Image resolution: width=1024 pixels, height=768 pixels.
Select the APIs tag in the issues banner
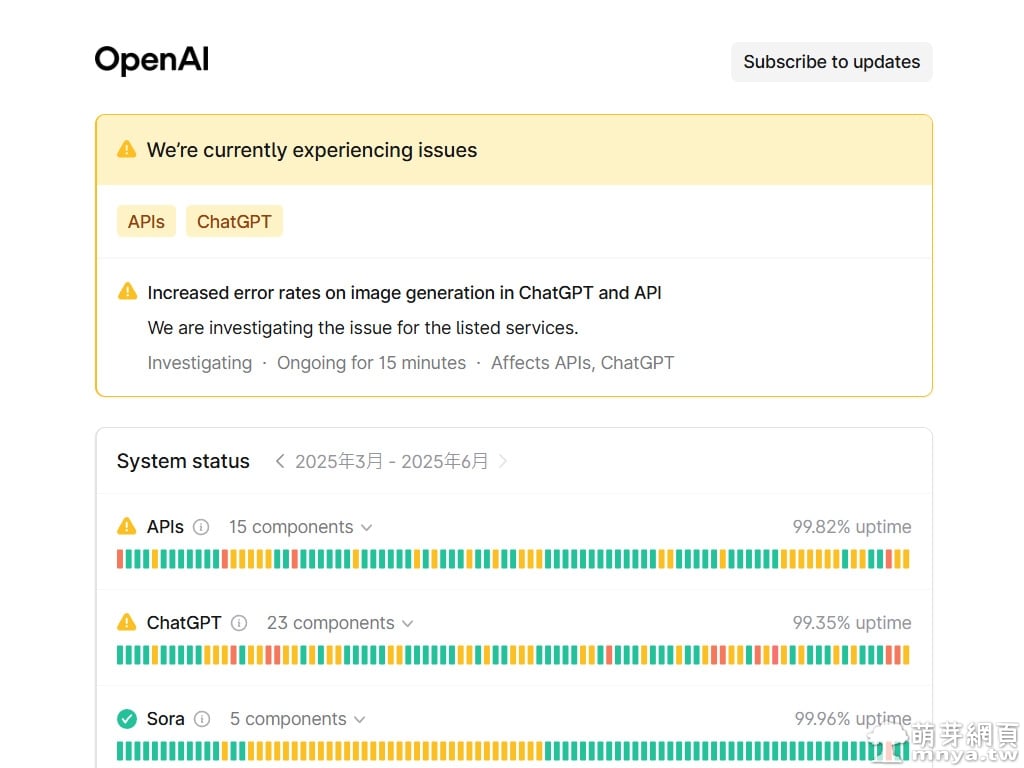(146, 222)
